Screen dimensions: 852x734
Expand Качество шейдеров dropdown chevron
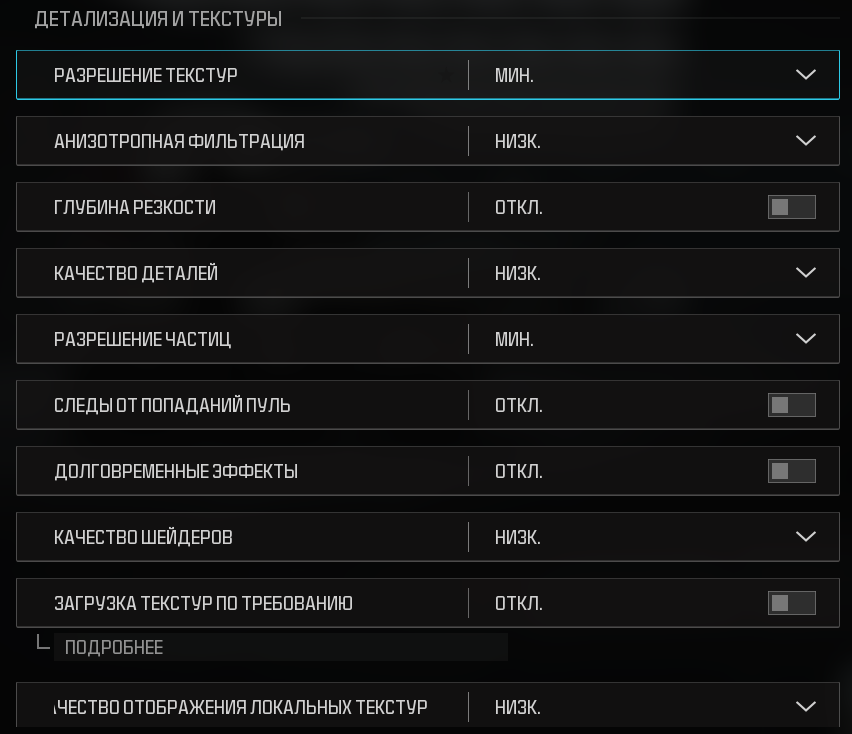coord(806,537)
